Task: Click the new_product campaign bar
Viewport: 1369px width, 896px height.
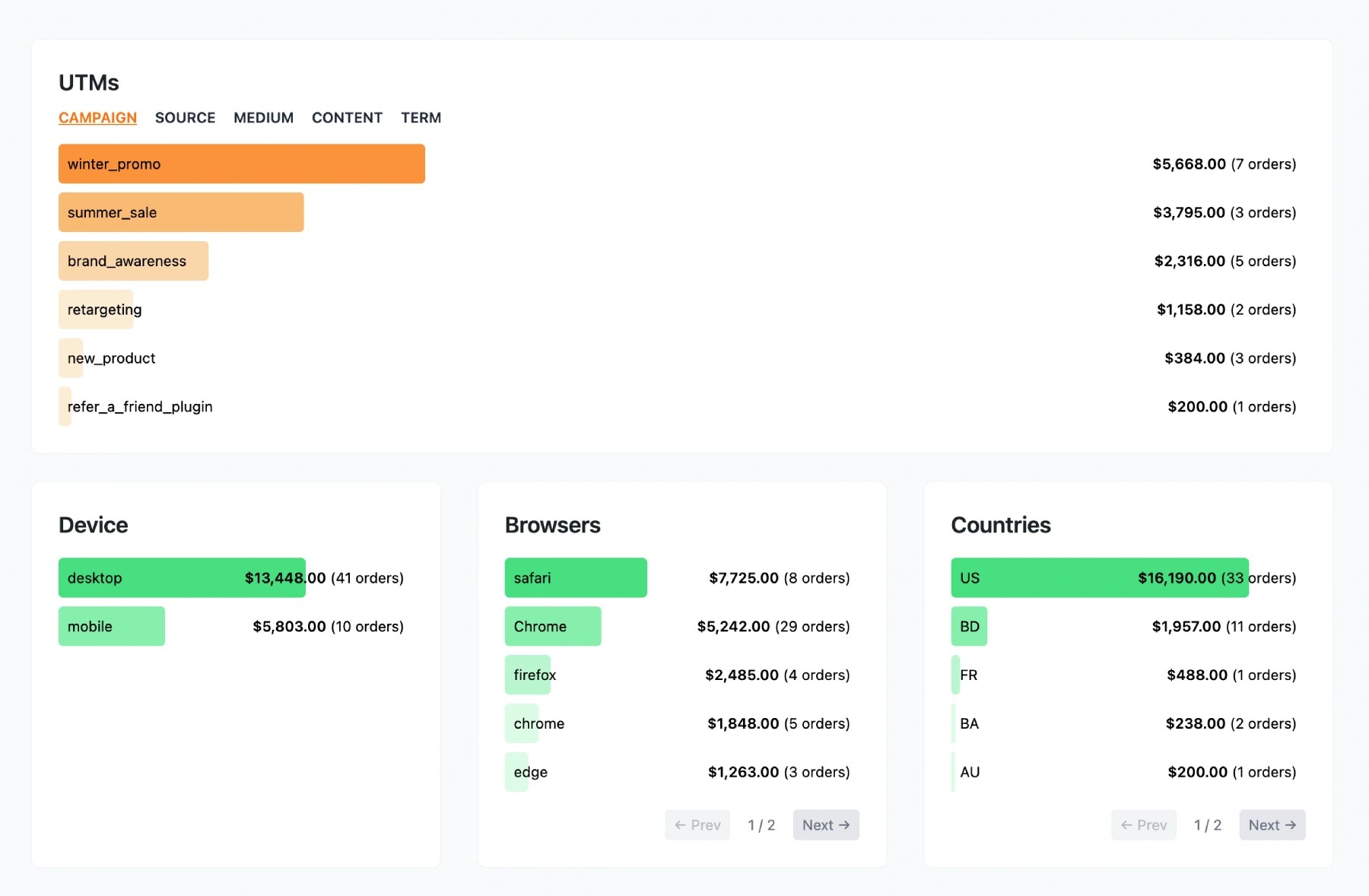Action: (70, 357)
